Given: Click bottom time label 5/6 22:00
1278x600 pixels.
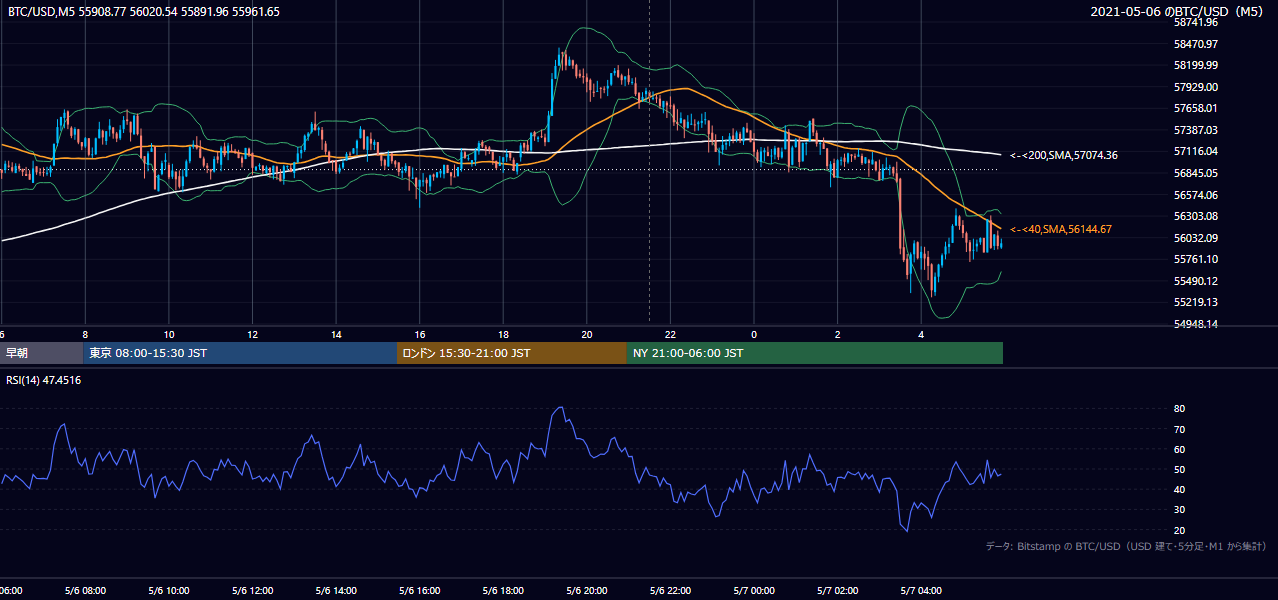Looking at the screenshot, I should click(x=670, y=591).
